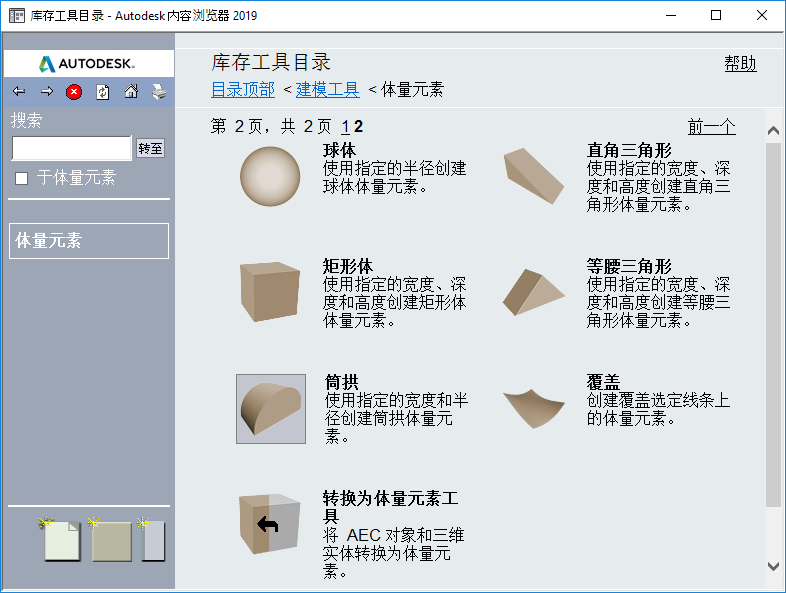
Task: Select the 直角三角形 right triangle icon
Action: [534, 176]
